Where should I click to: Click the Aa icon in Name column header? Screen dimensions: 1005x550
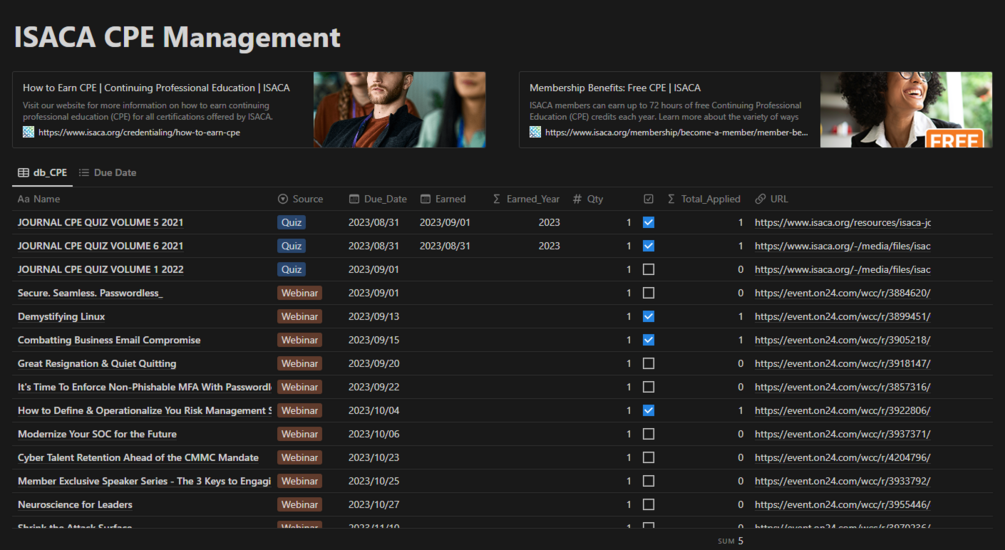coord(23,199)
